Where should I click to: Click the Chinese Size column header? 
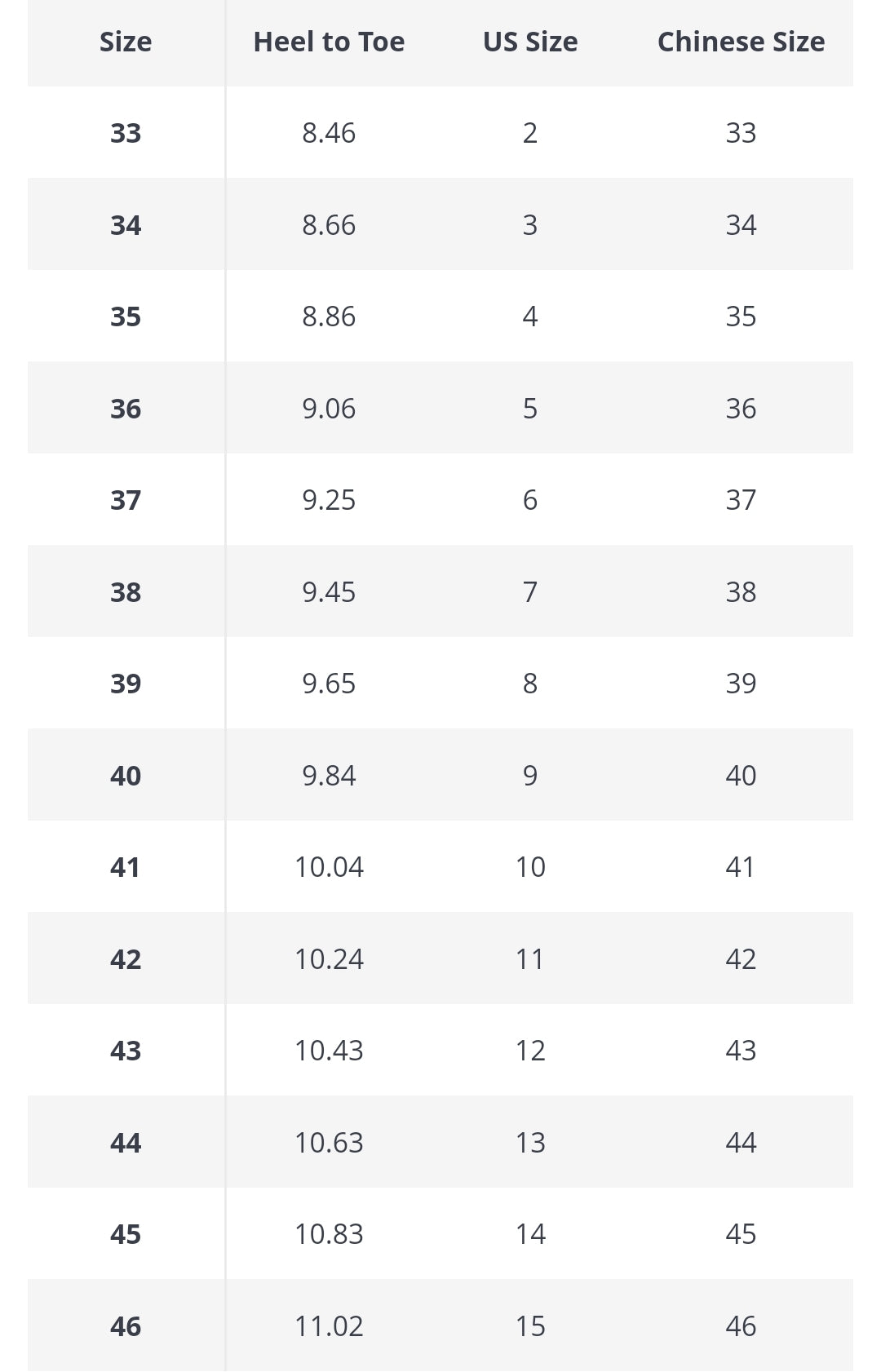pyautogui.click(x=741, y=42)
